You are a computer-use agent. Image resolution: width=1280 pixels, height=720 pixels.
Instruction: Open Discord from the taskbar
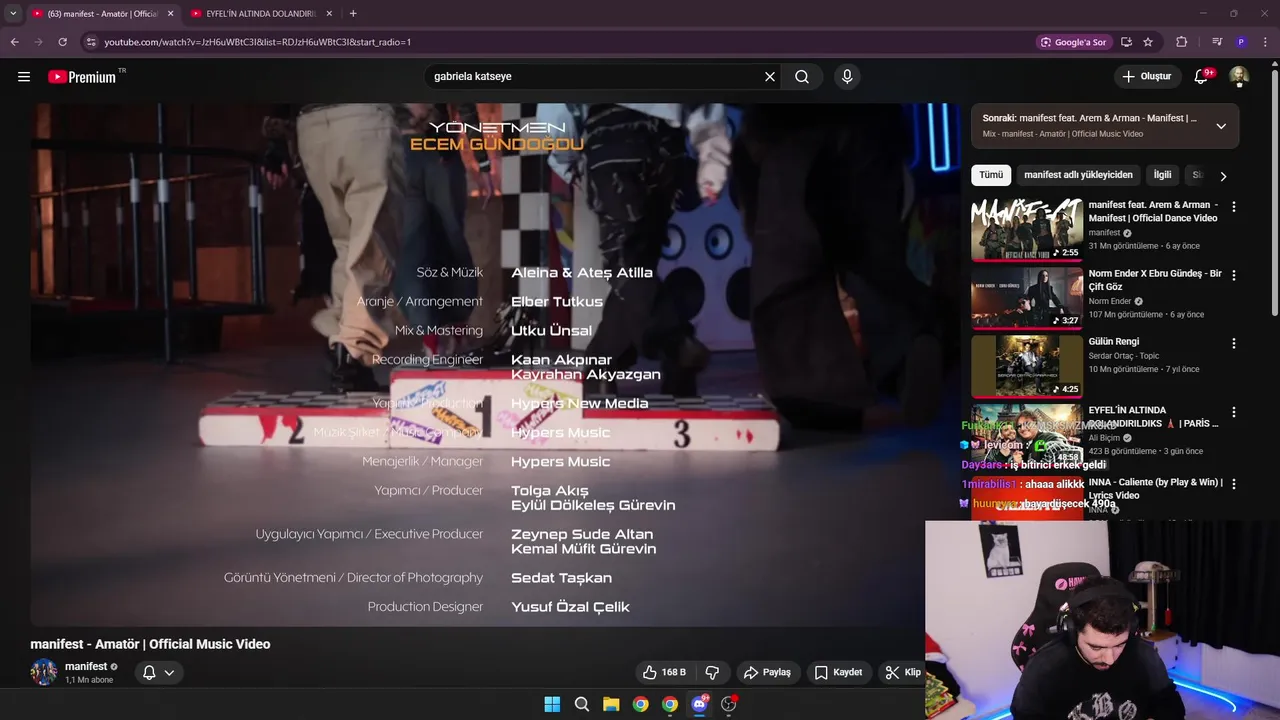699,704
